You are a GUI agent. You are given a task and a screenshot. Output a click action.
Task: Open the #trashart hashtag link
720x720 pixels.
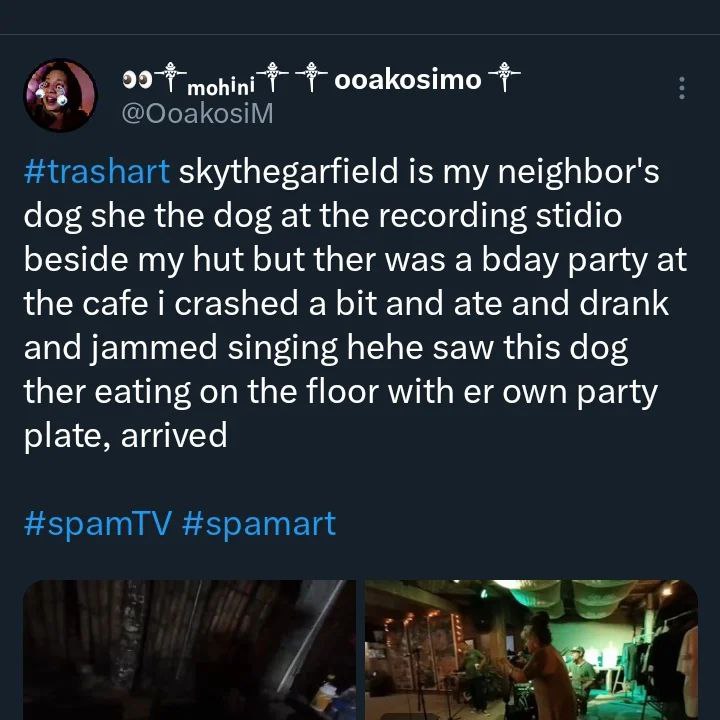(97, 172)
